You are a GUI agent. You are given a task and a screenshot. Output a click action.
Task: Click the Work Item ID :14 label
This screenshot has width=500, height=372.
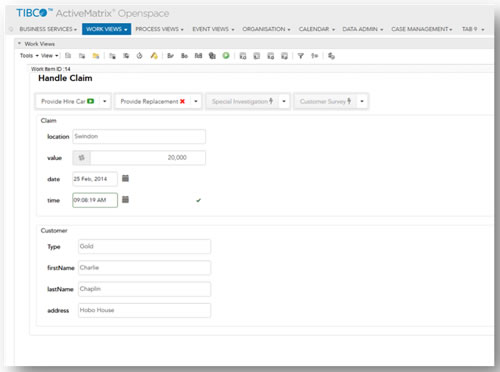tap(51, 69)
